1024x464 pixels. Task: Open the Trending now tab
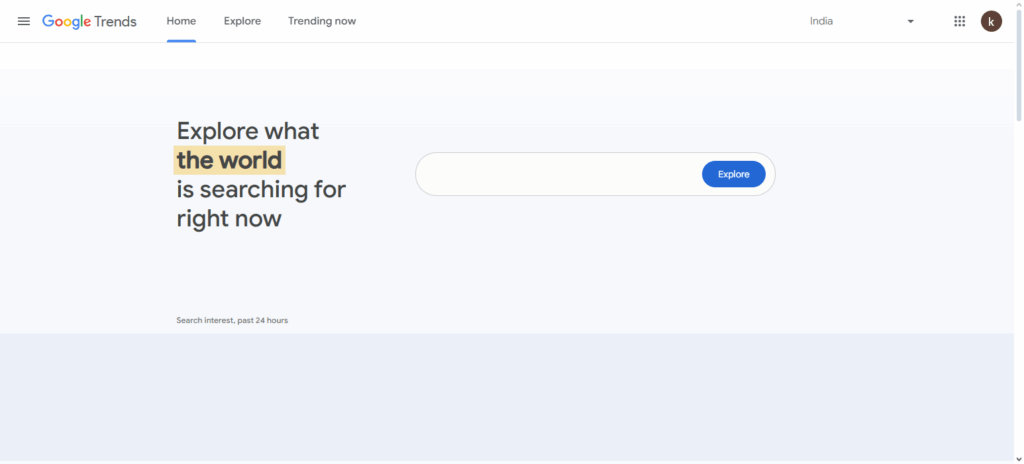(x=322, y=21)
